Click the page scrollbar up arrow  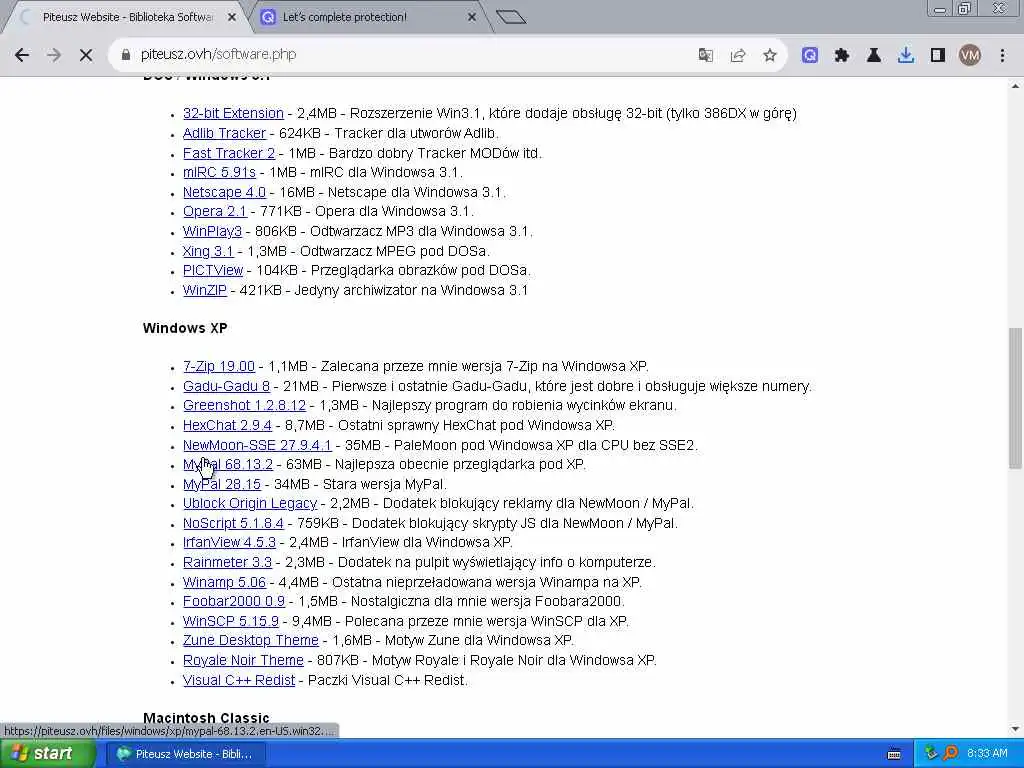pos(1015,86)
